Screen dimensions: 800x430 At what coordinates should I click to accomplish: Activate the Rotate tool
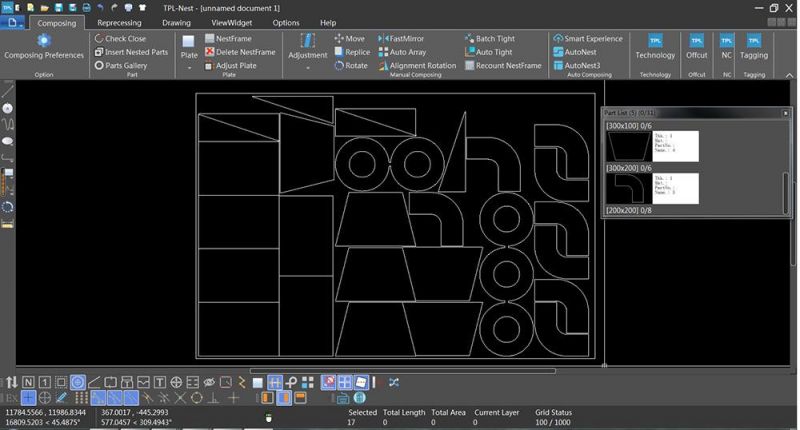[x=351, y=65]
